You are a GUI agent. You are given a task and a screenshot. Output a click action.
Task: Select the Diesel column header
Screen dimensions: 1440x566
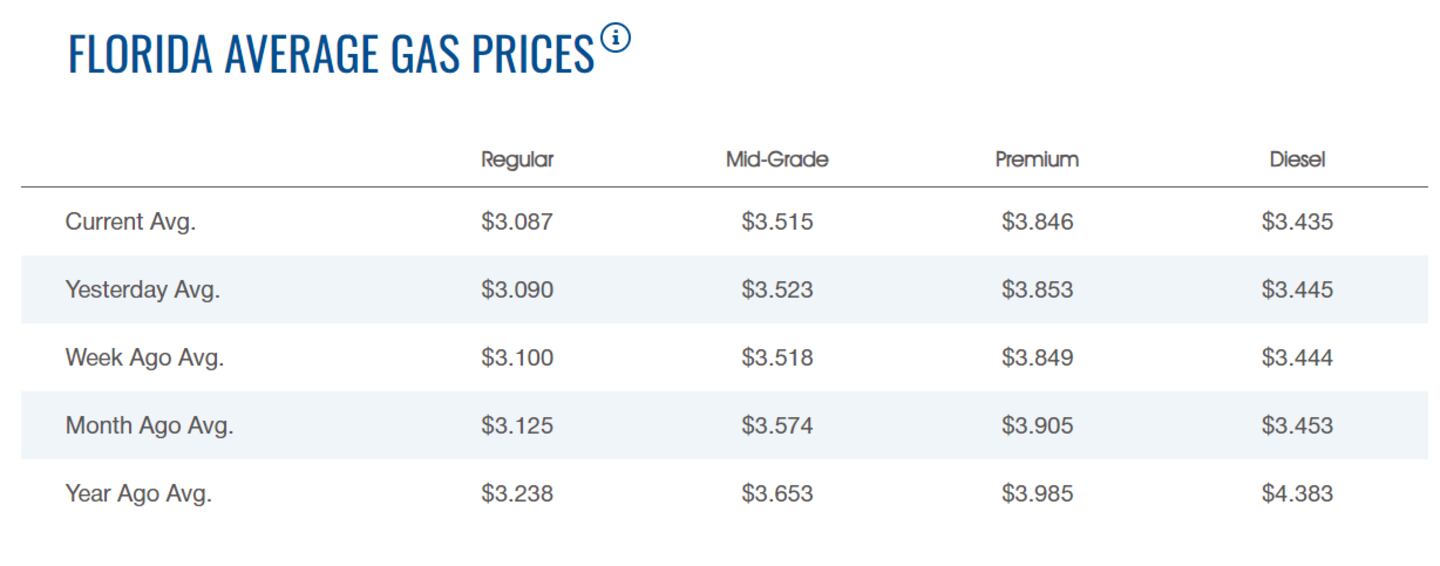pyautogui.click(x=1297, y=159)
